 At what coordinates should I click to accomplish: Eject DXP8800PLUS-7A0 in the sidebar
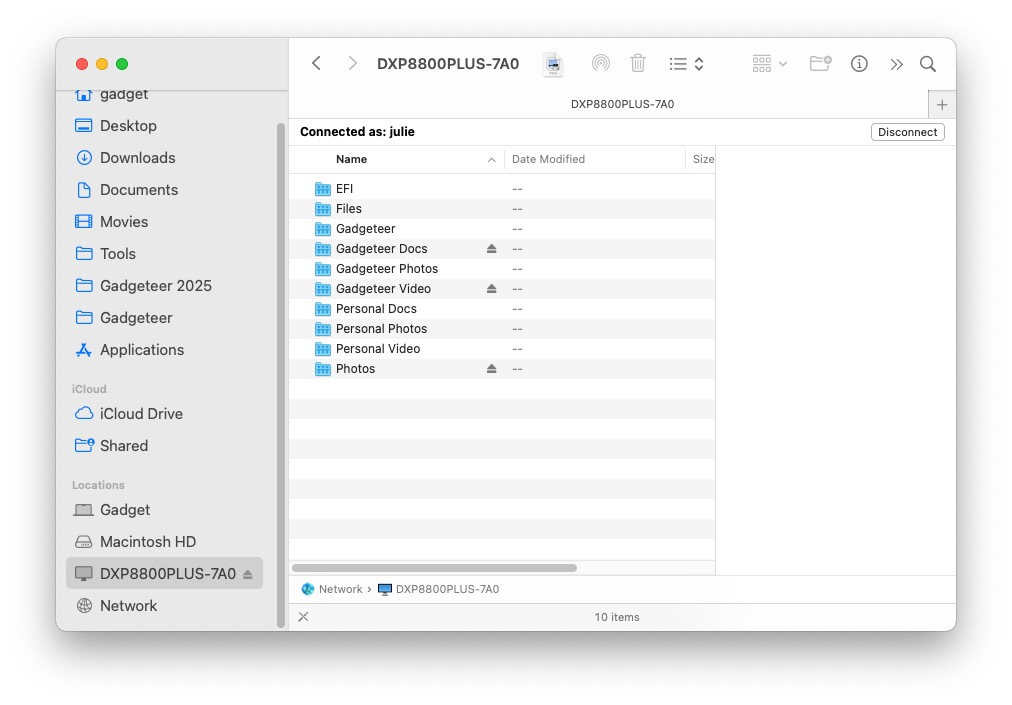point(247,574)
